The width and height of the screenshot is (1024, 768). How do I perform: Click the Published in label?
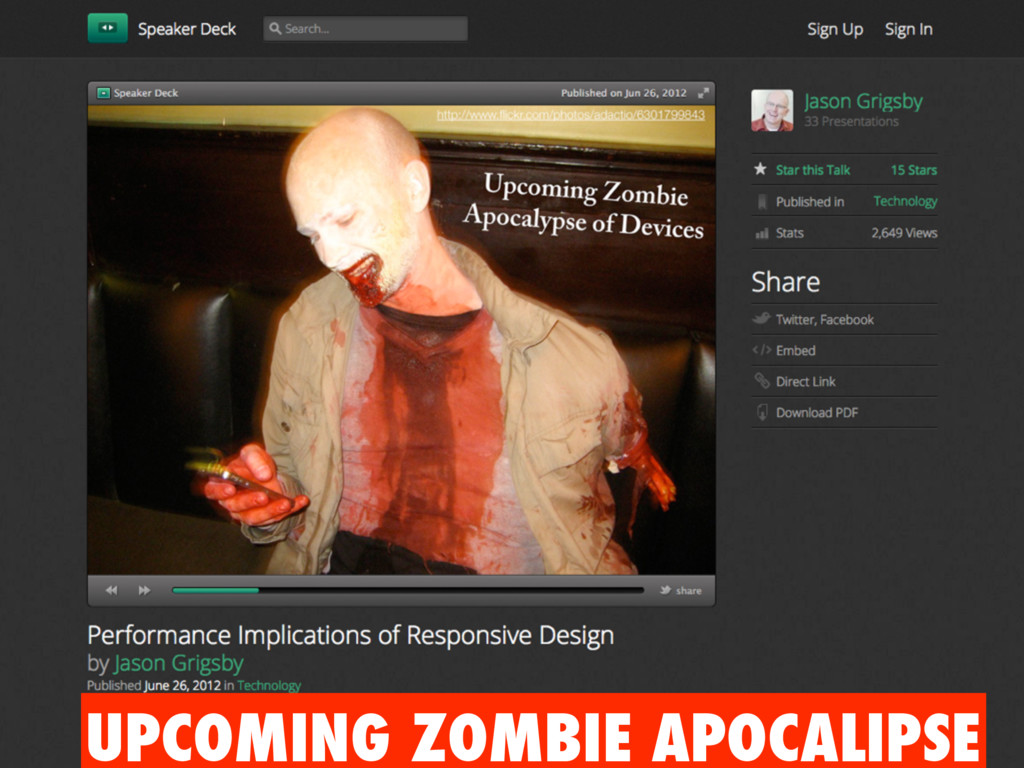coord(810,202)
